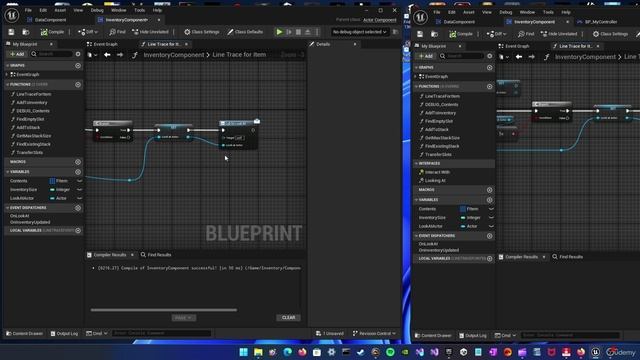640x360 pixels.
Task: Open My Blueprint settings gear, right window
Action: pyautogui.click(x=489, y=56)
